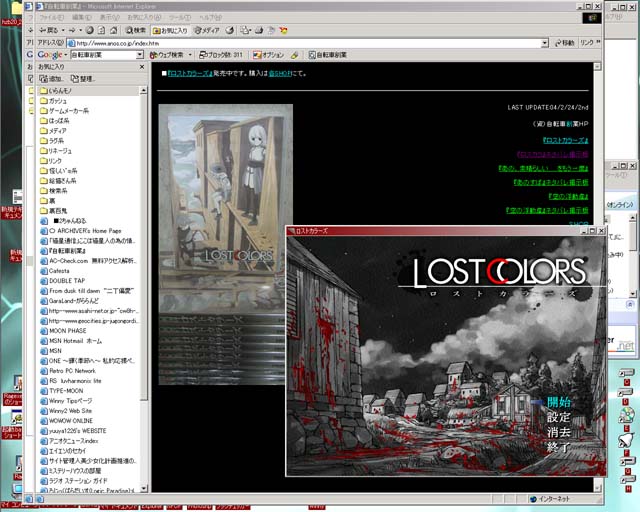Click the IE Forward arrow button
Screen dimensions: 640x512
click(x=72, y=30)
